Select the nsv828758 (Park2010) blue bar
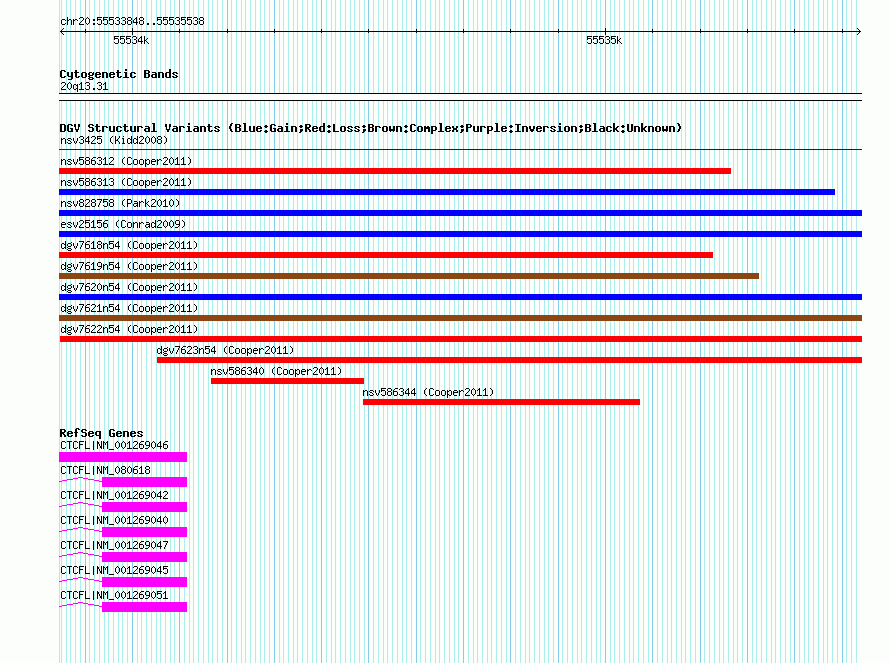 [460, 213]
